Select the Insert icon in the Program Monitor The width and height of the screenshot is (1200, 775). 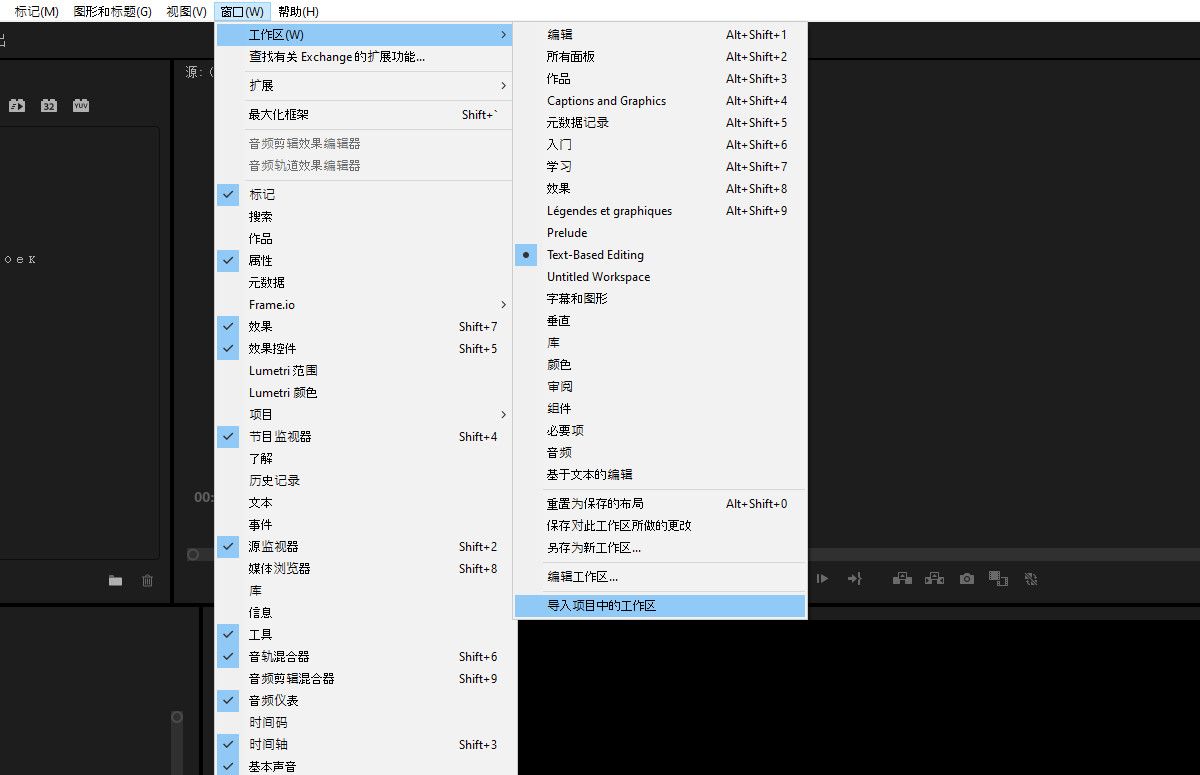(902, 578)
